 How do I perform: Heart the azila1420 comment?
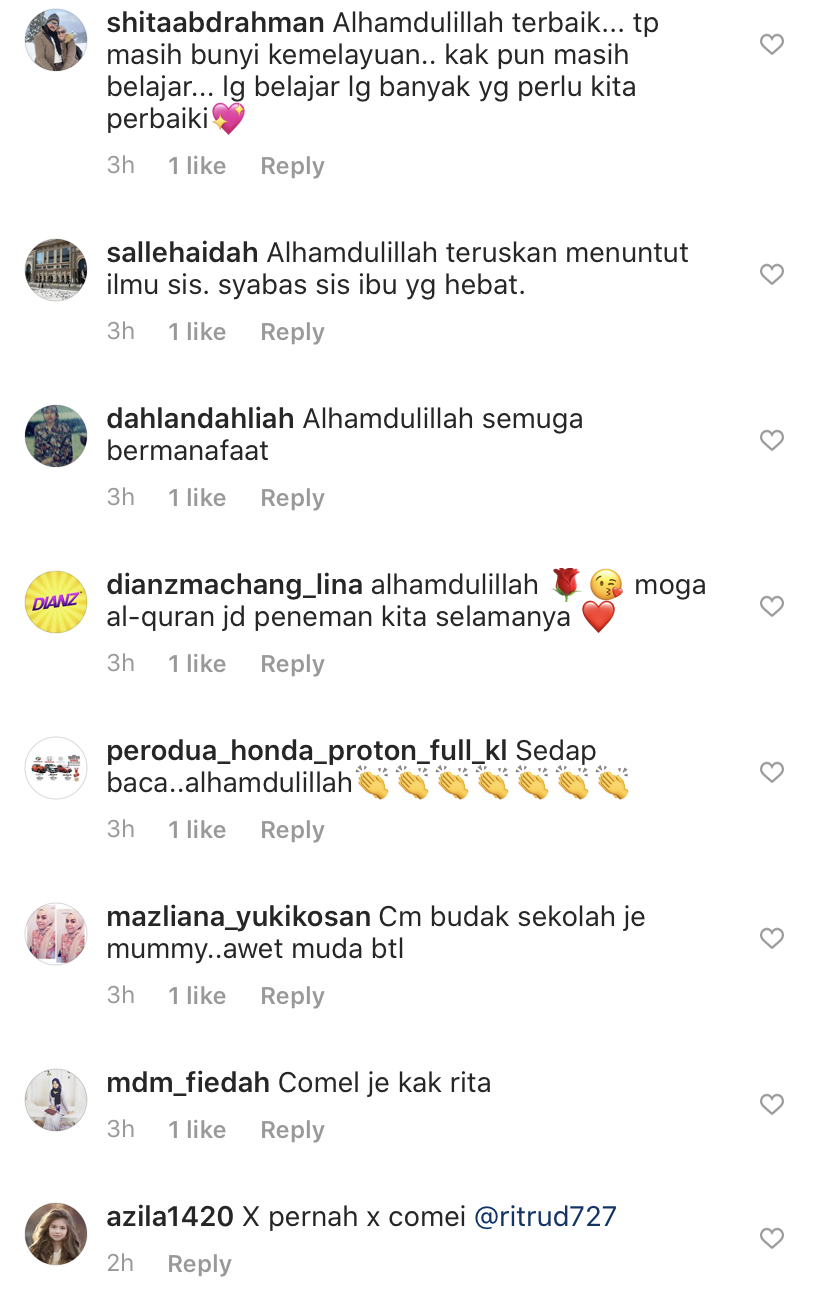(x=771, y=1238)
